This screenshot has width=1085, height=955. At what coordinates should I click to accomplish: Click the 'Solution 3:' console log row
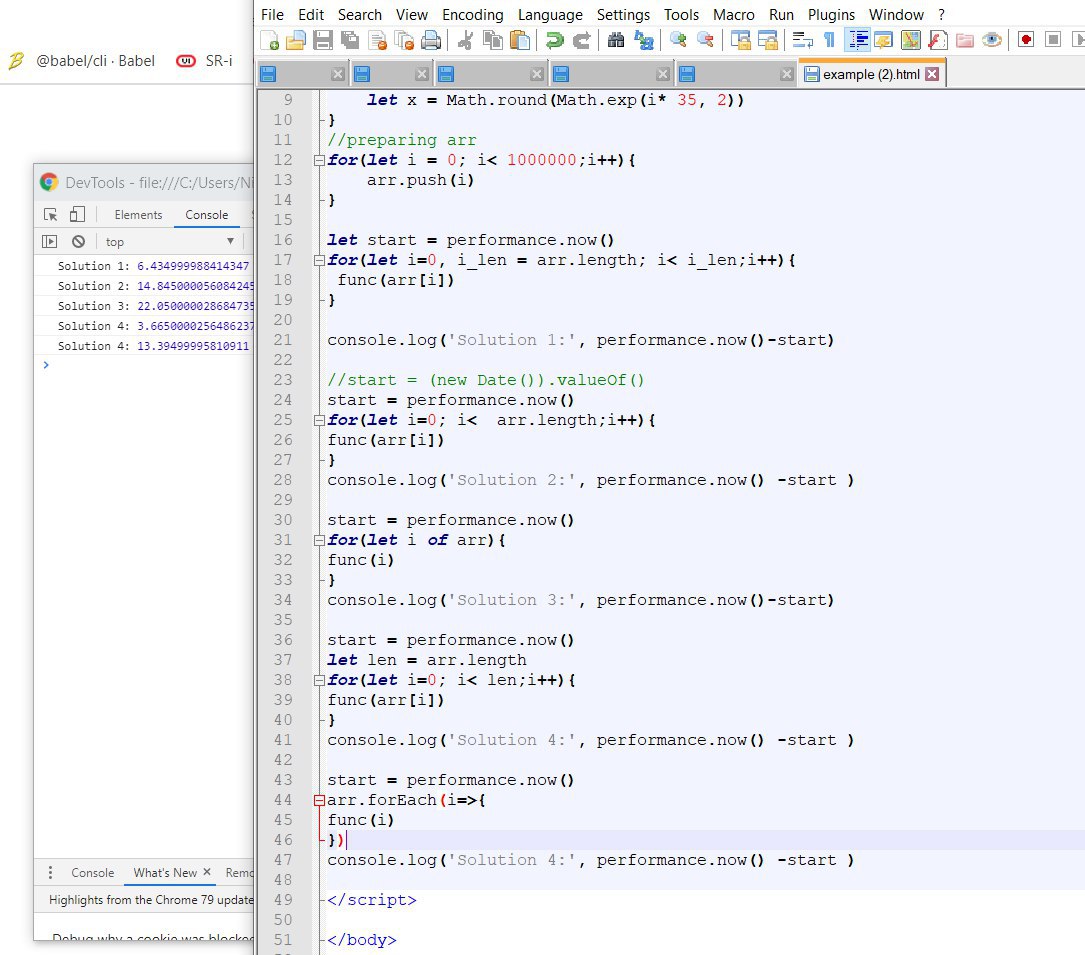click(145, 306)
